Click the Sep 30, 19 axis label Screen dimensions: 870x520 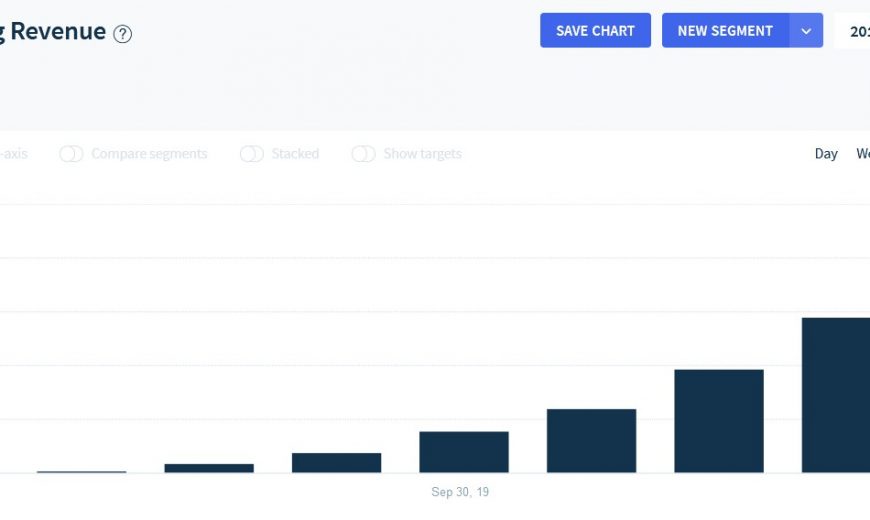point(460,492)
